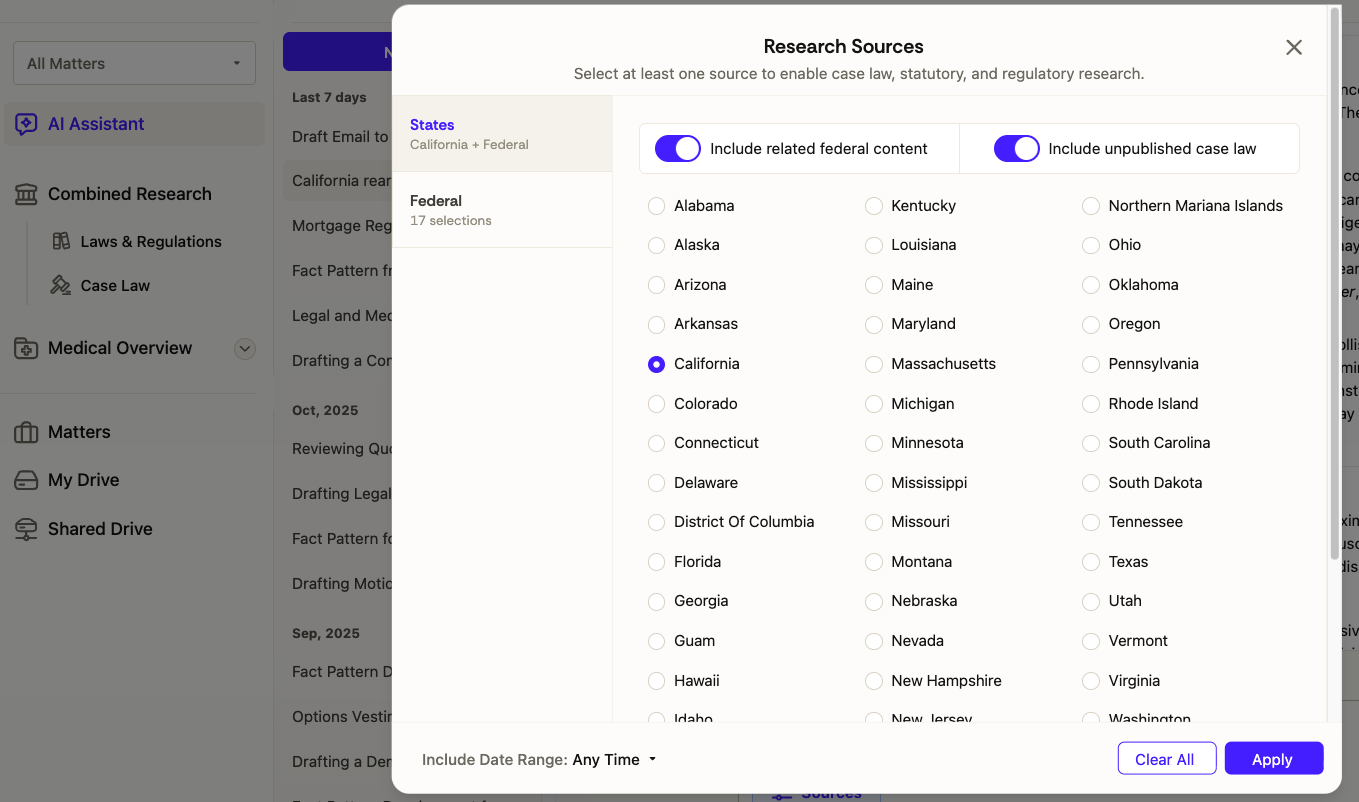The width and height of the screenshot is (1359, 802).
Task: Click the AI Assistant sparkle chat icon
Action: [26, 124]
